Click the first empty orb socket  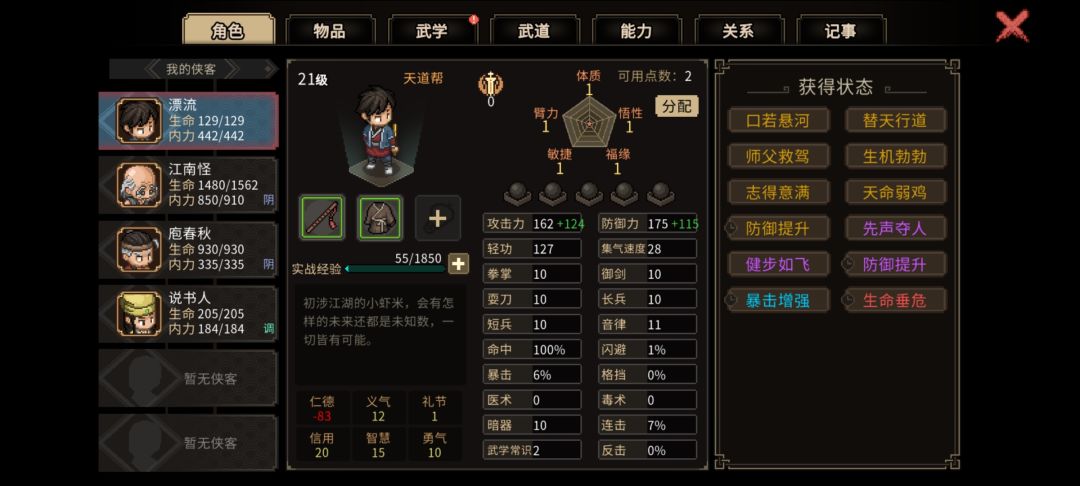click(x=517, y=193)
